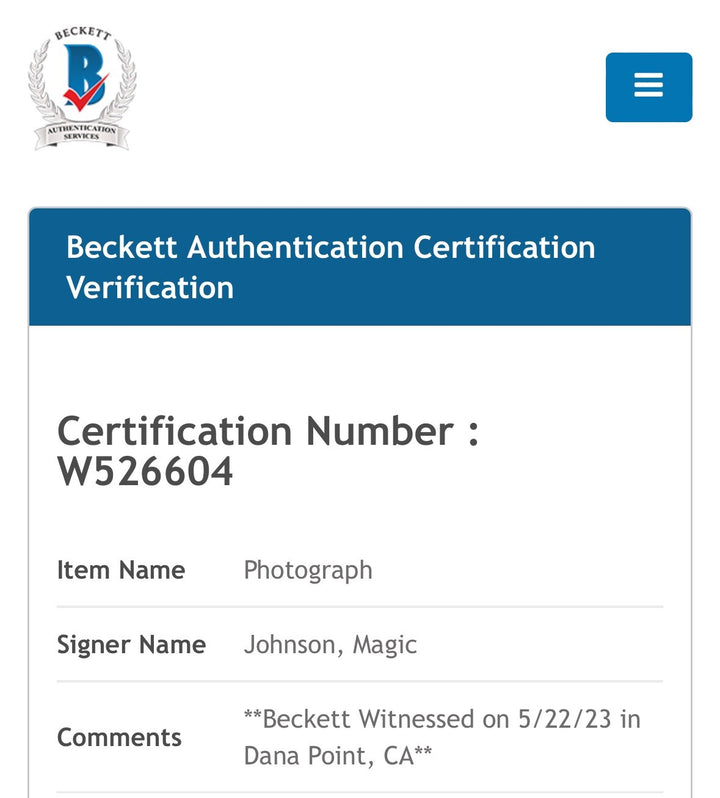Viewport: 720px width, 798px height.
Task: Select the signer value Johnson, Magic
Action: pos(330,645)
